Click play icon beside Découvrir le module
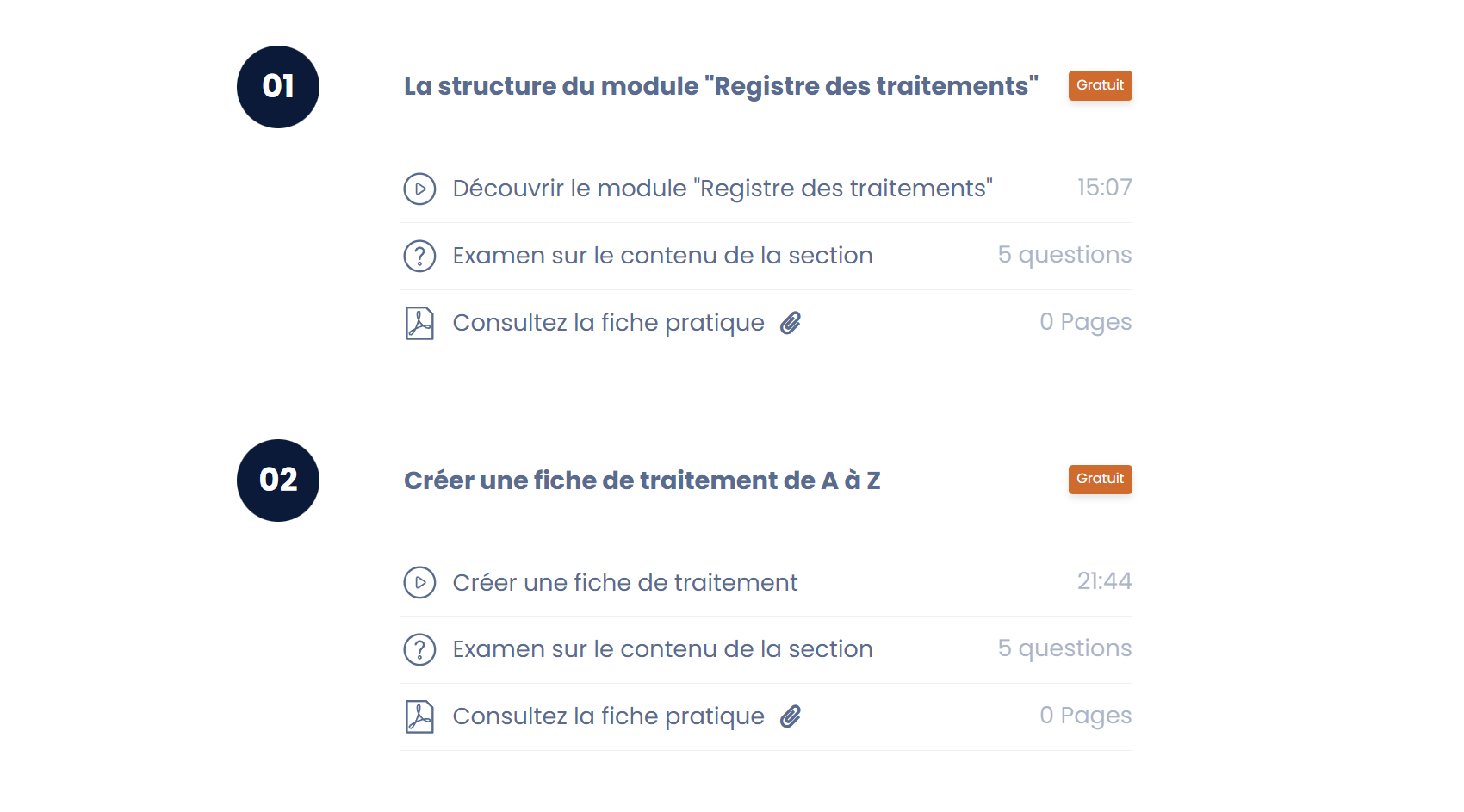Viewport: 1464px width, 812px height. click(419, 189)
